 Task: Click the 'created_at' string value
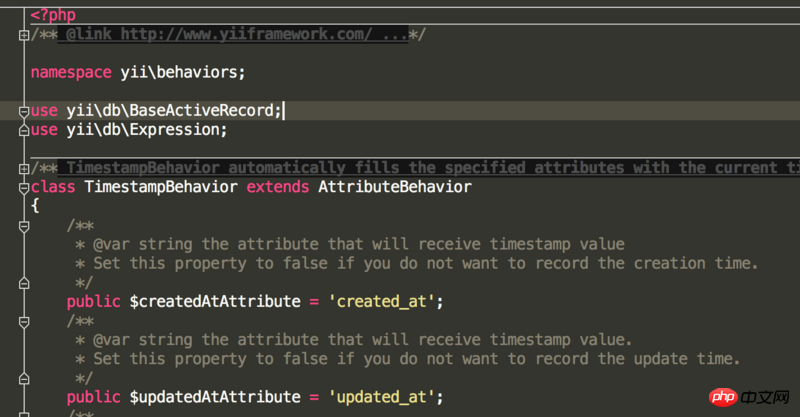381,302
